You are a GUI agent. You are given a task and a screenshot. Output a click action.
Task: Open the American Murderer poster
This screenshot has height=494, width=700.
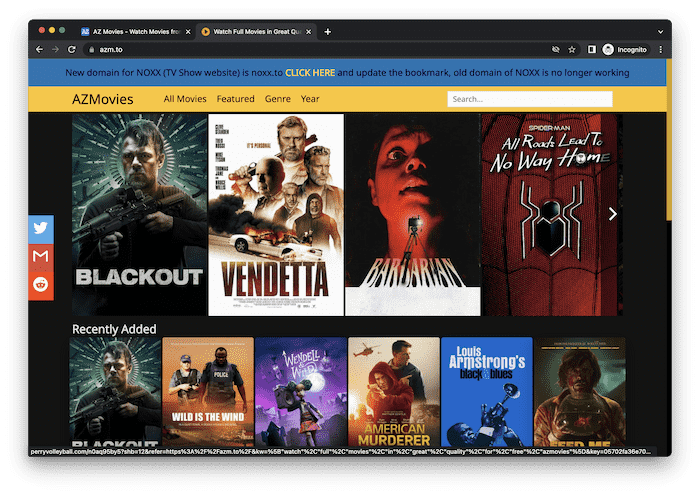click(394, 392)
